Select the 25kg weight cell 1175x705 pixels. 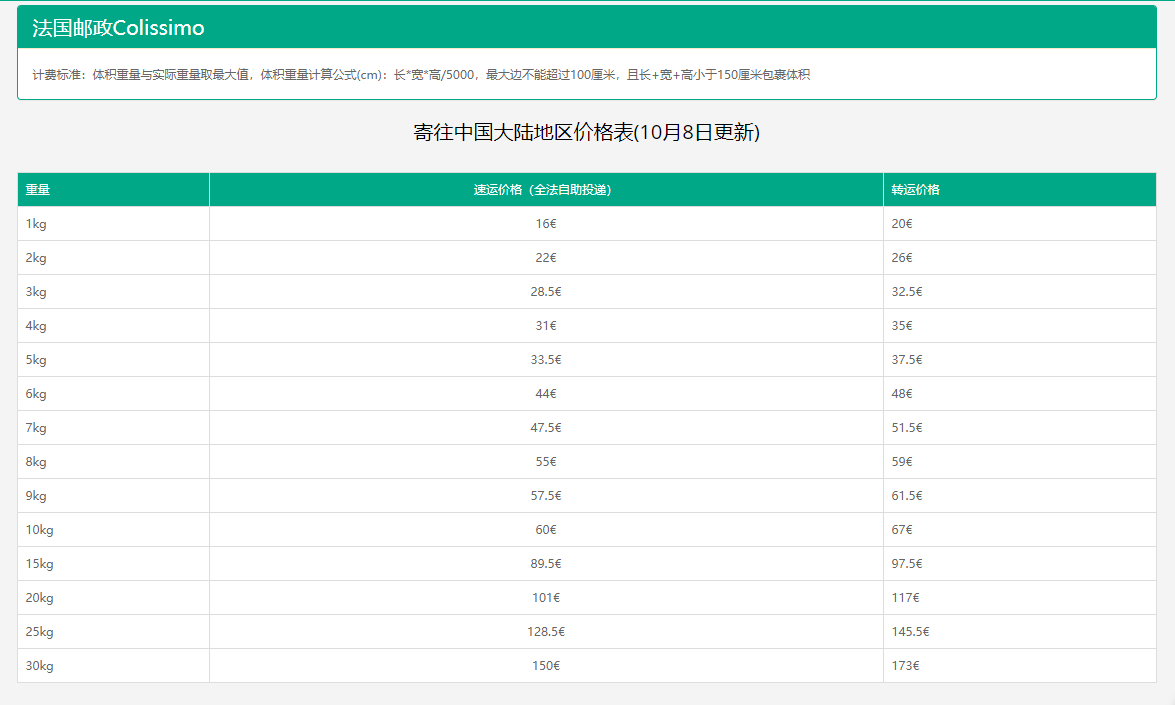tap(113, 632)
